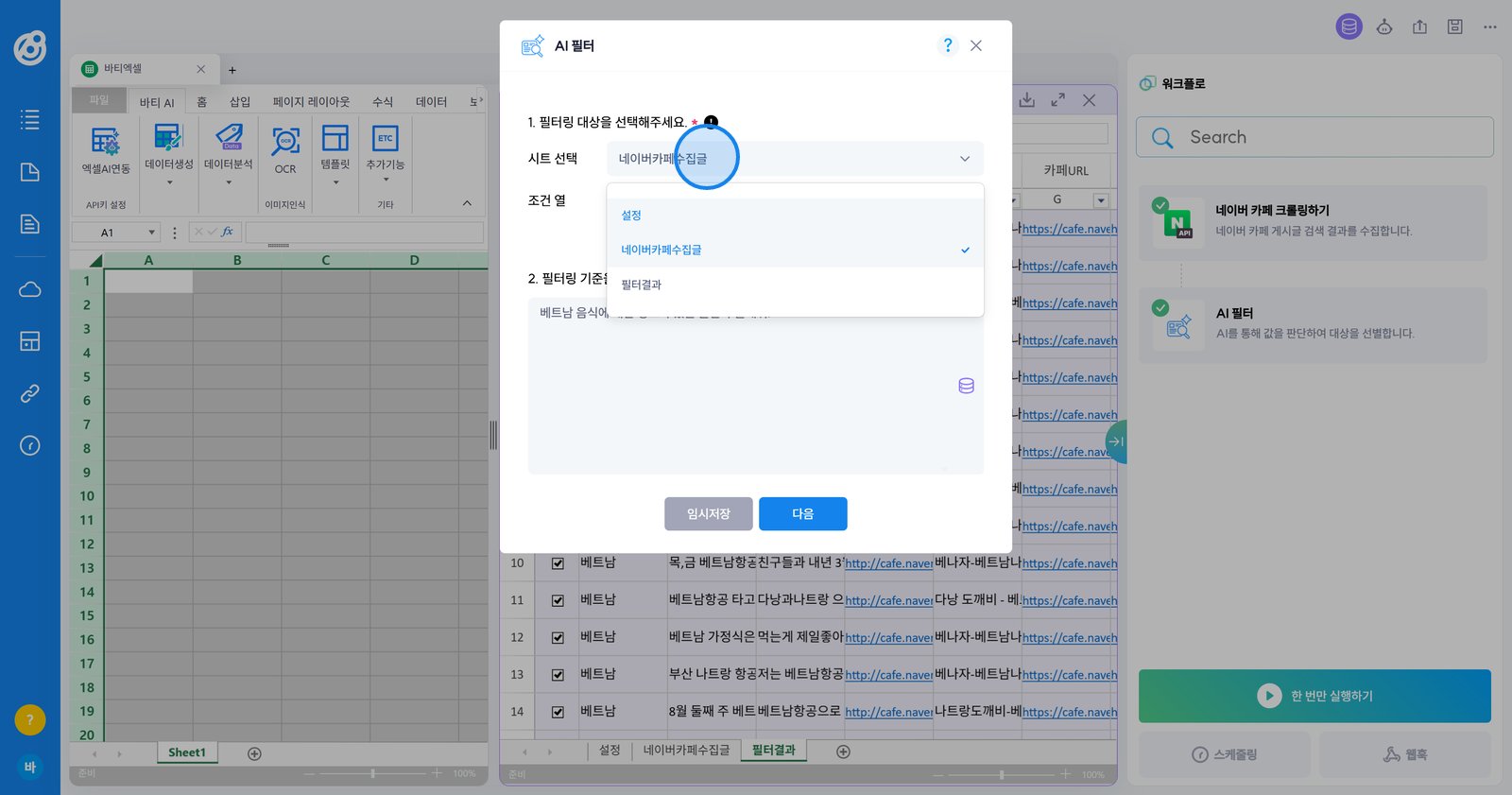Open the blank document icon in the sidebar
The height and width of the screenshot is (795, 1512).
[30, 172]
